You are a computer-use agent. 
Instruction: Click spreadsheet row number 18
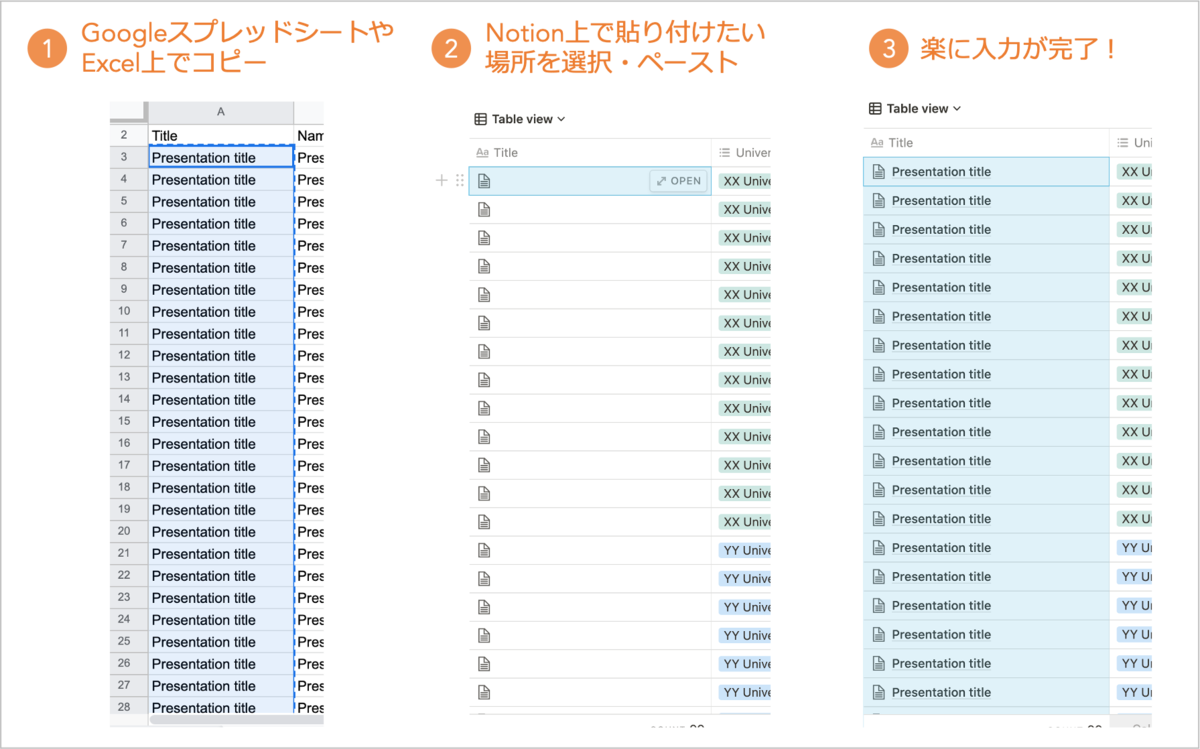pyautogui.click(x=129, y=487)
